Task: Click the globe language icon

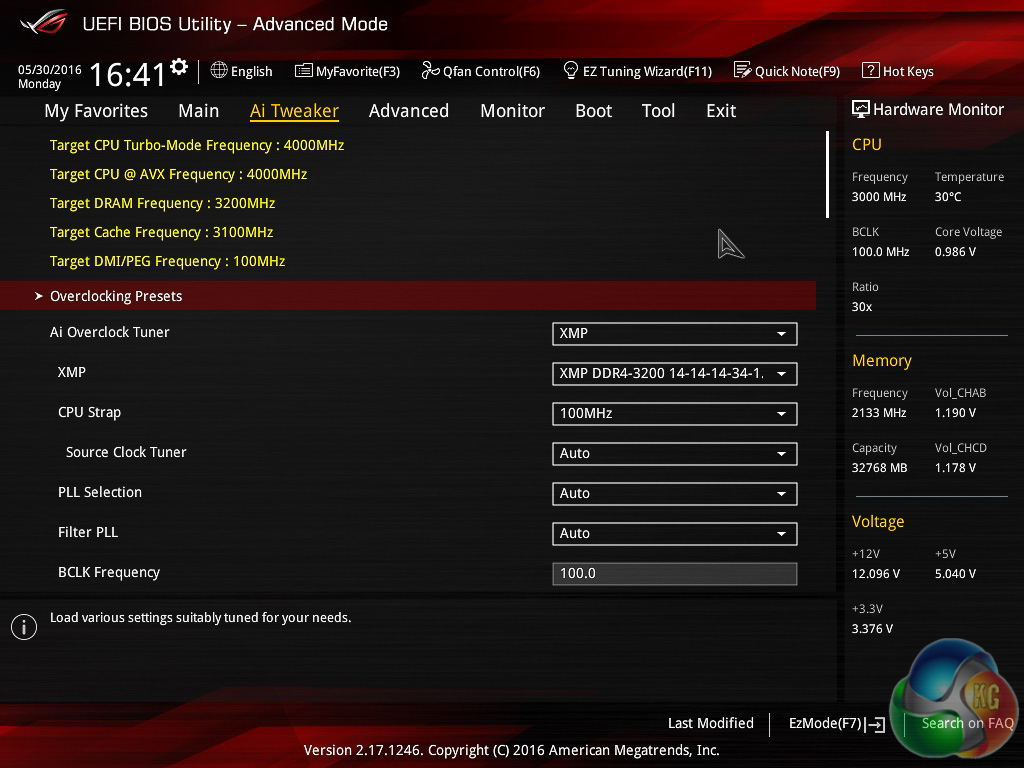Action: (x=219, y=71)
